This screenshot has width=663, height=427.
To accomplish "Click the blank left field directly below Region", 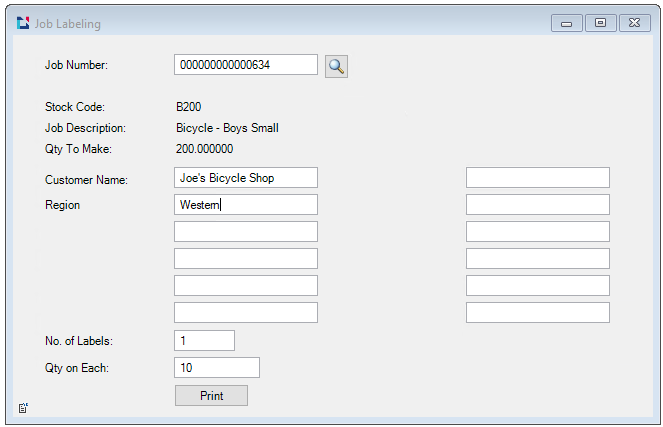I will (x=246, y=231).
